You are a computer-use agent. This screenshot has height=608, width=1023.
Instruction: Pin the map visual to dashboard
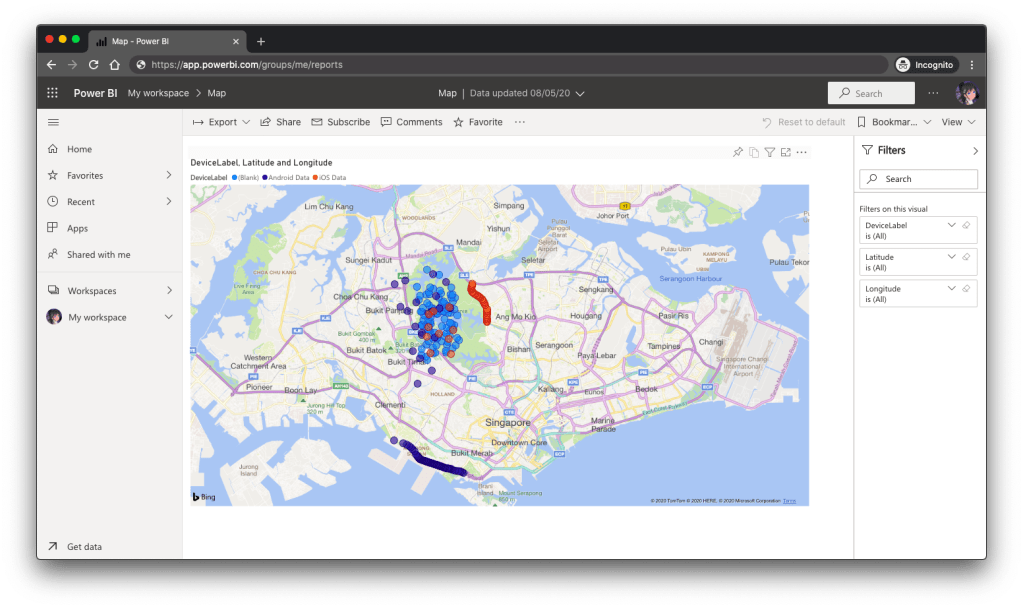[738, 152]
